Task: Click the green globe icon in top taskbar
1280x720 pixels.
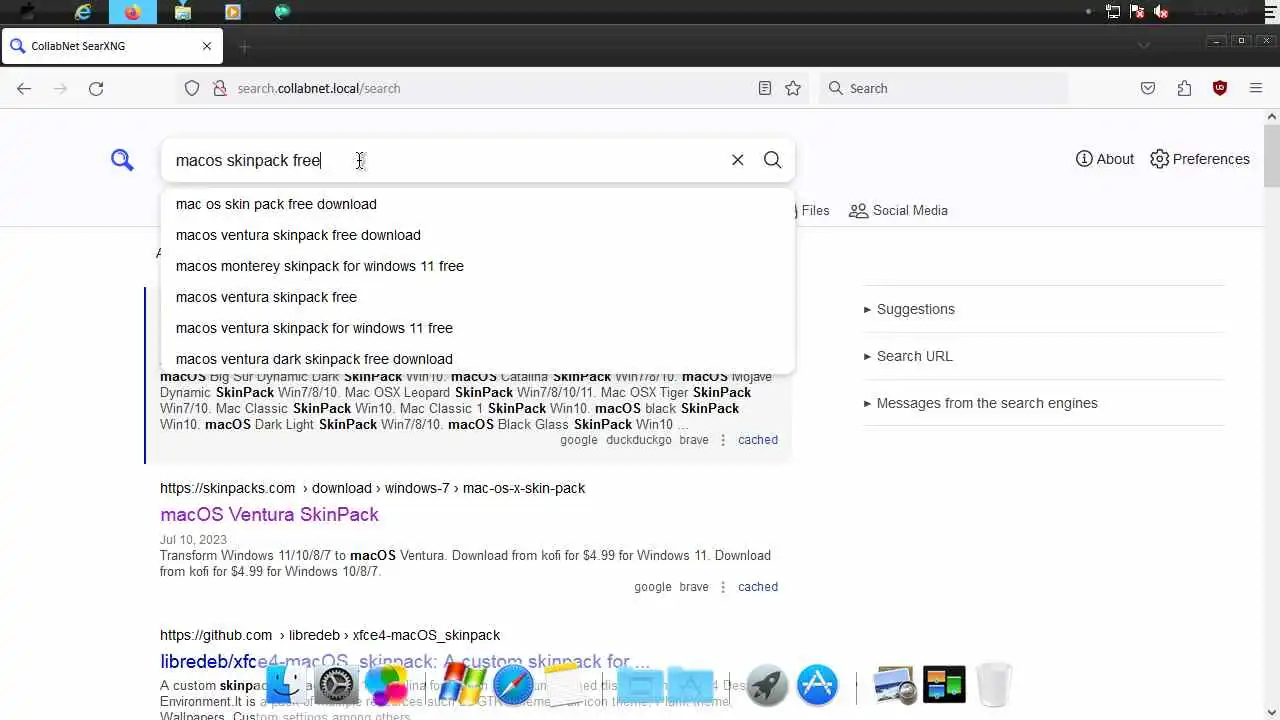Action: click(x=282, y=12)
